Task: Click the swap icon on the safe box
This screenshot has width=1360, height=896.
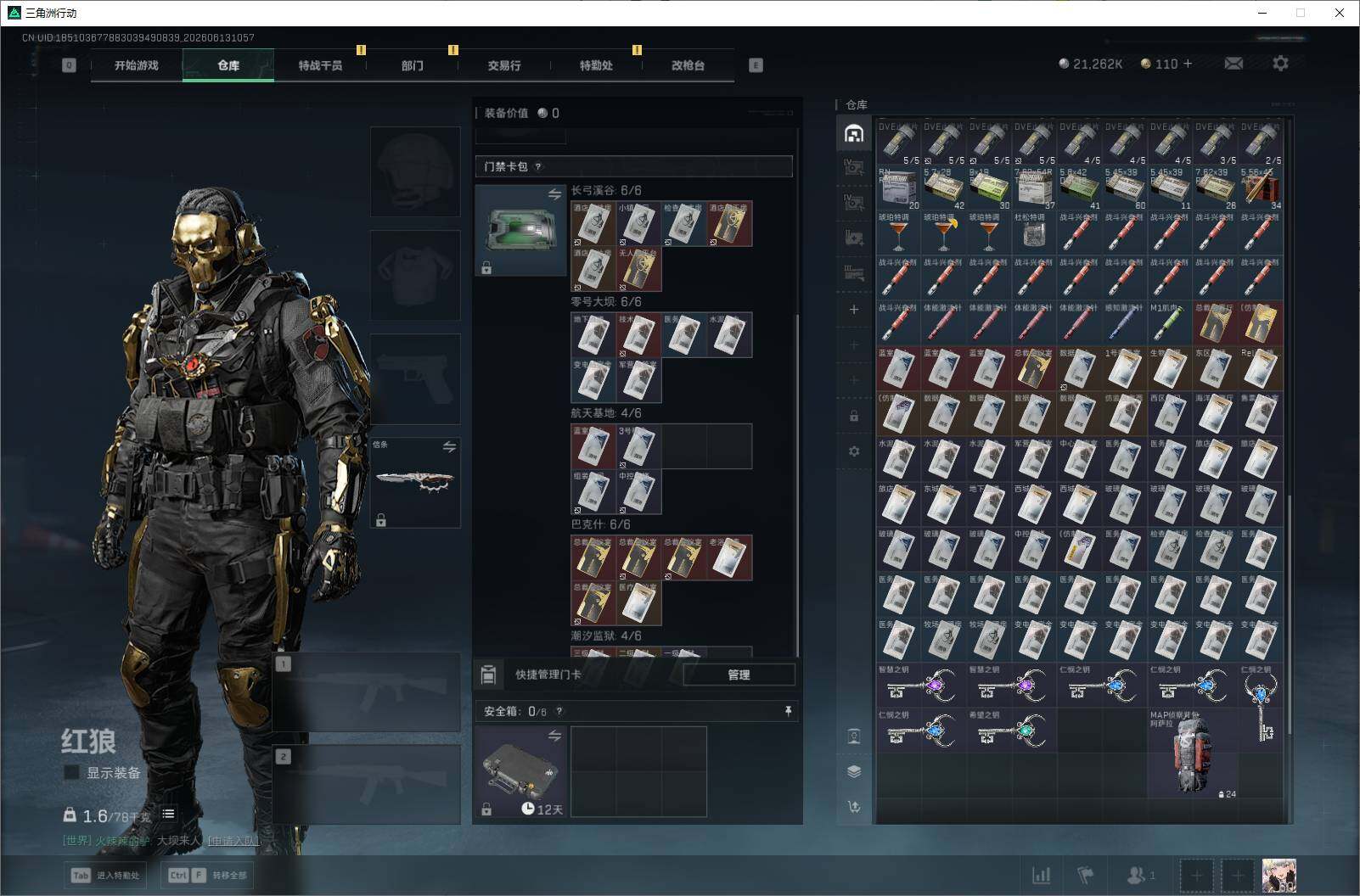Action: [554, 736]
